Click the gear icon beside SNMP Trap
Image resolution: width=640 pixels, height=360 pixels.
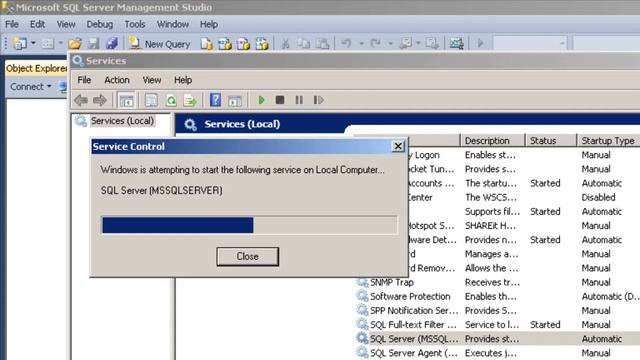pos(362,282)
